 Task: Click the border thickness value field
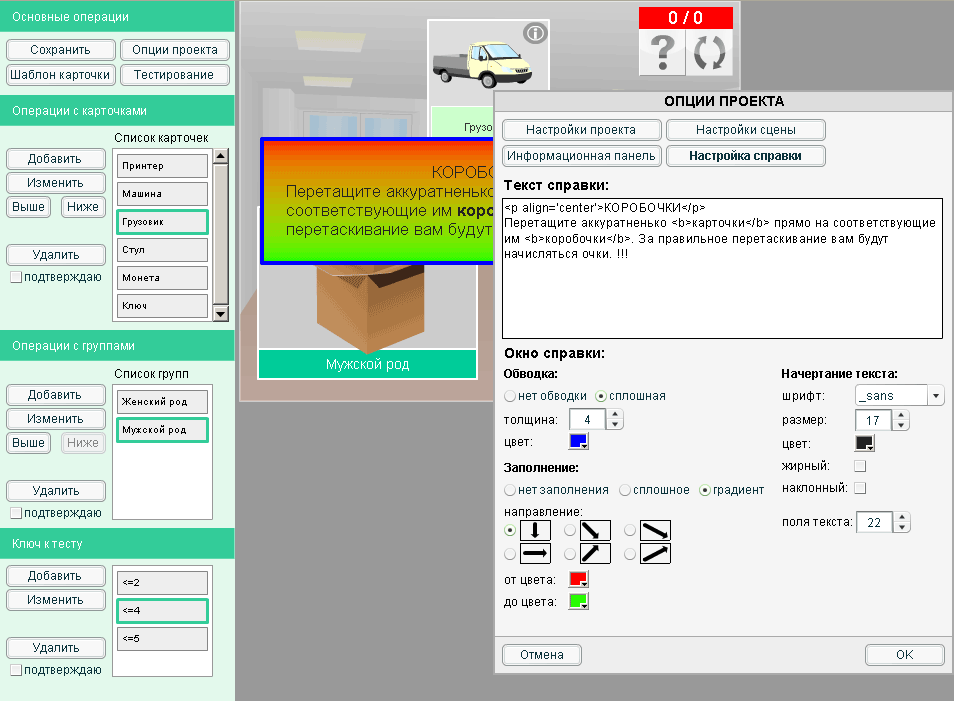pyautogui.click(x=588, y=419)
